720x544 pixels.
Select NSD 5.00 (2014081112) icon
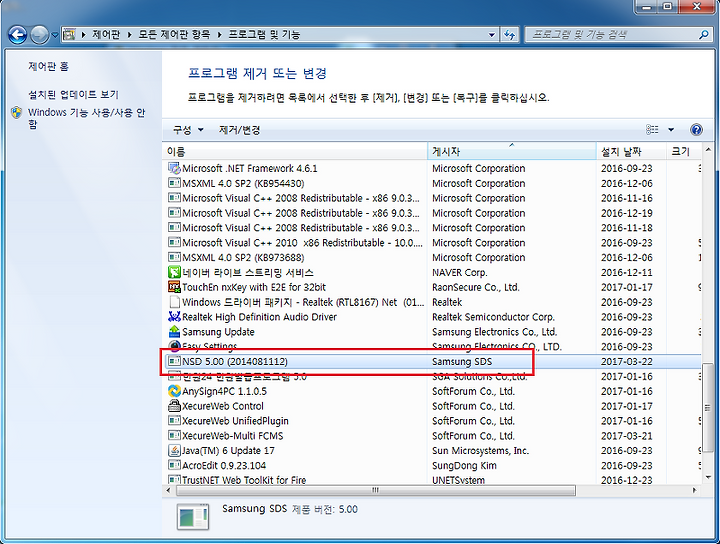click(x=174, y=361)
